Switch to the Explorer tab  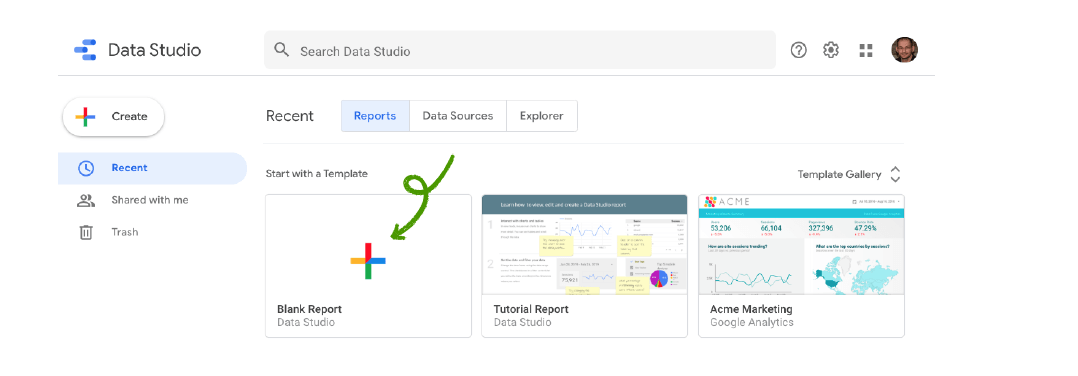(542, 115)
